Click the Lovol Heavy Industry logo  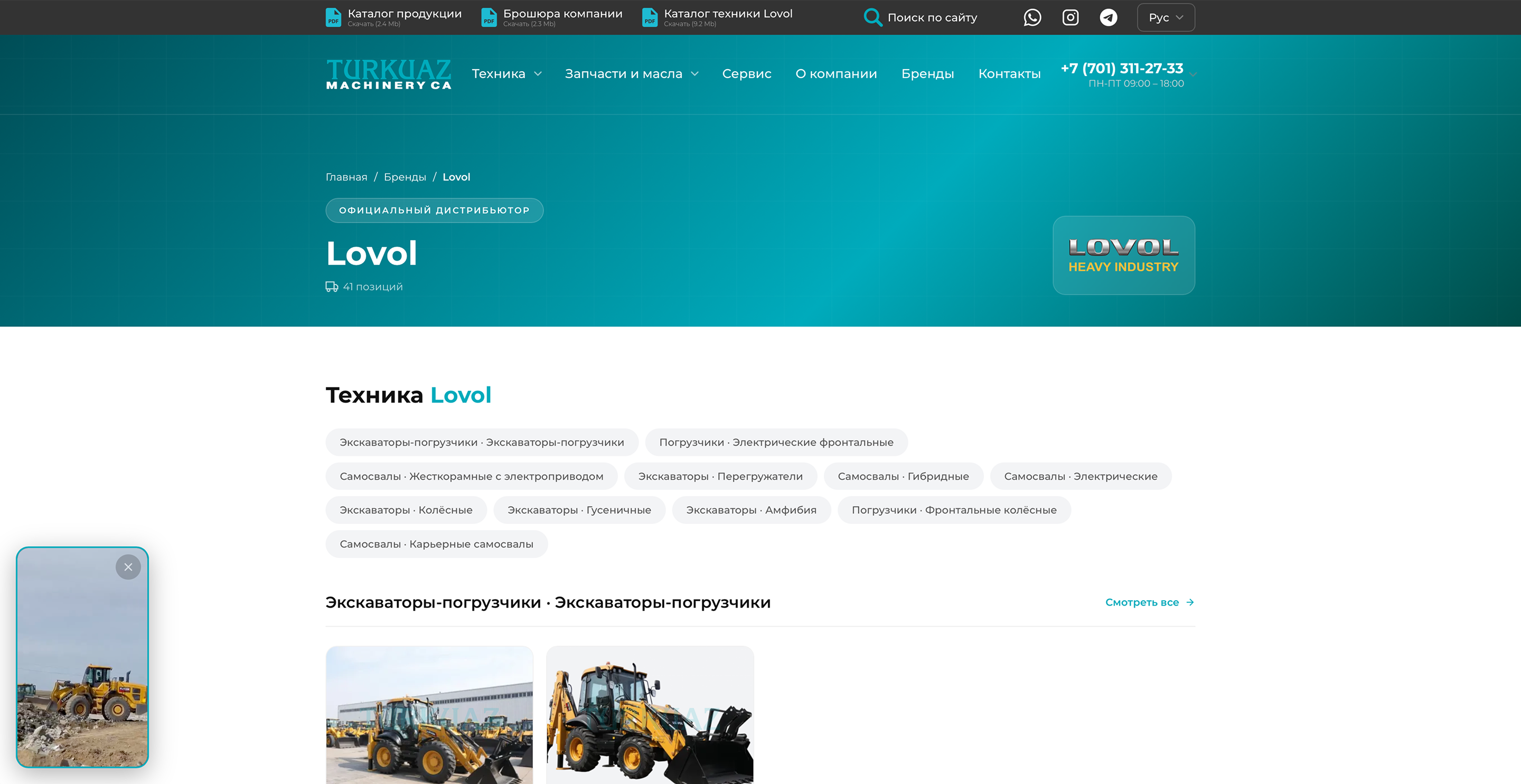pyautogui.click(x=1124, y=255)
